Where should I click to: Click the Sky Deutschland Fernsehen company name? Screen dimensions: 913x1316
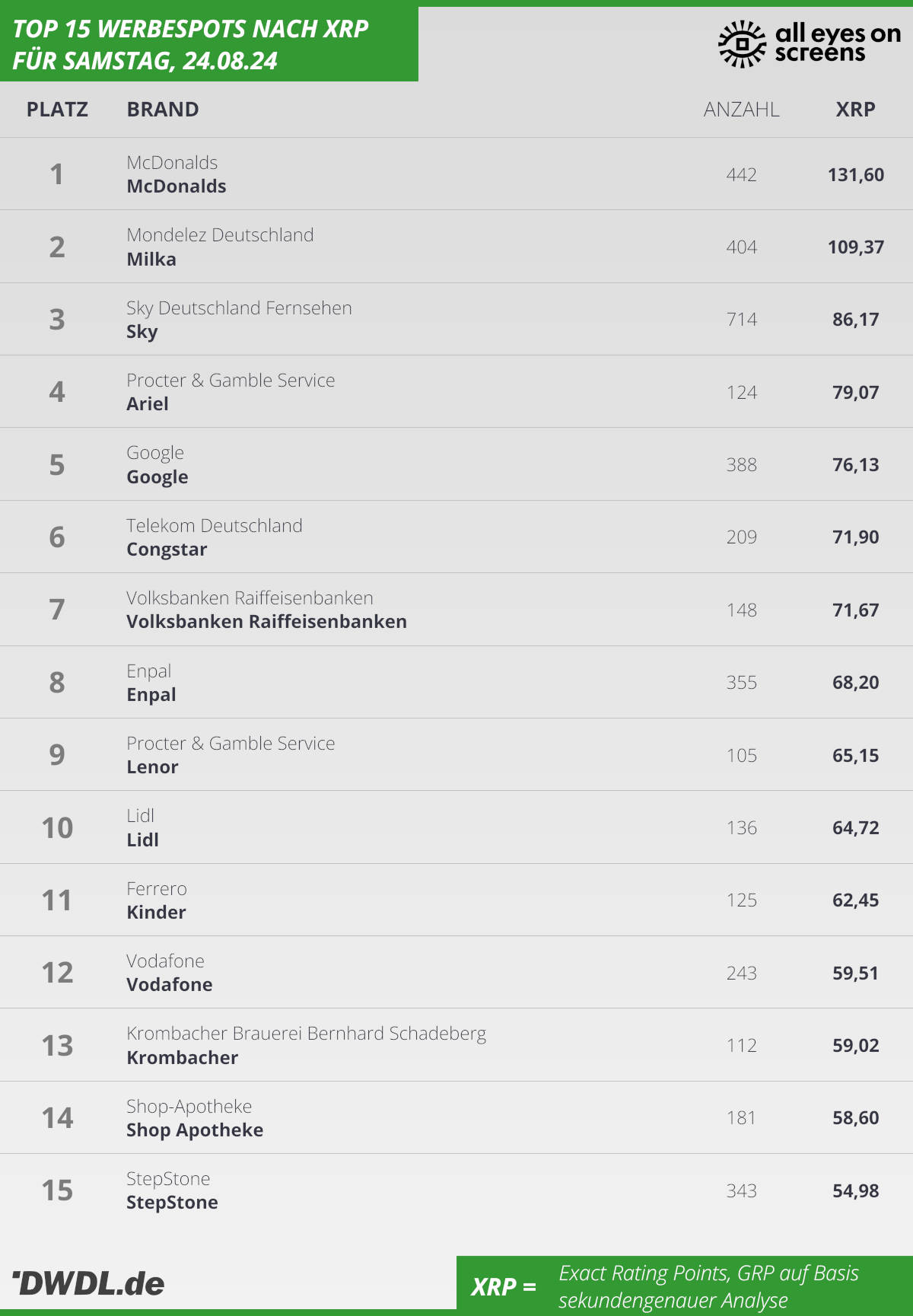(x=239, y=307)
